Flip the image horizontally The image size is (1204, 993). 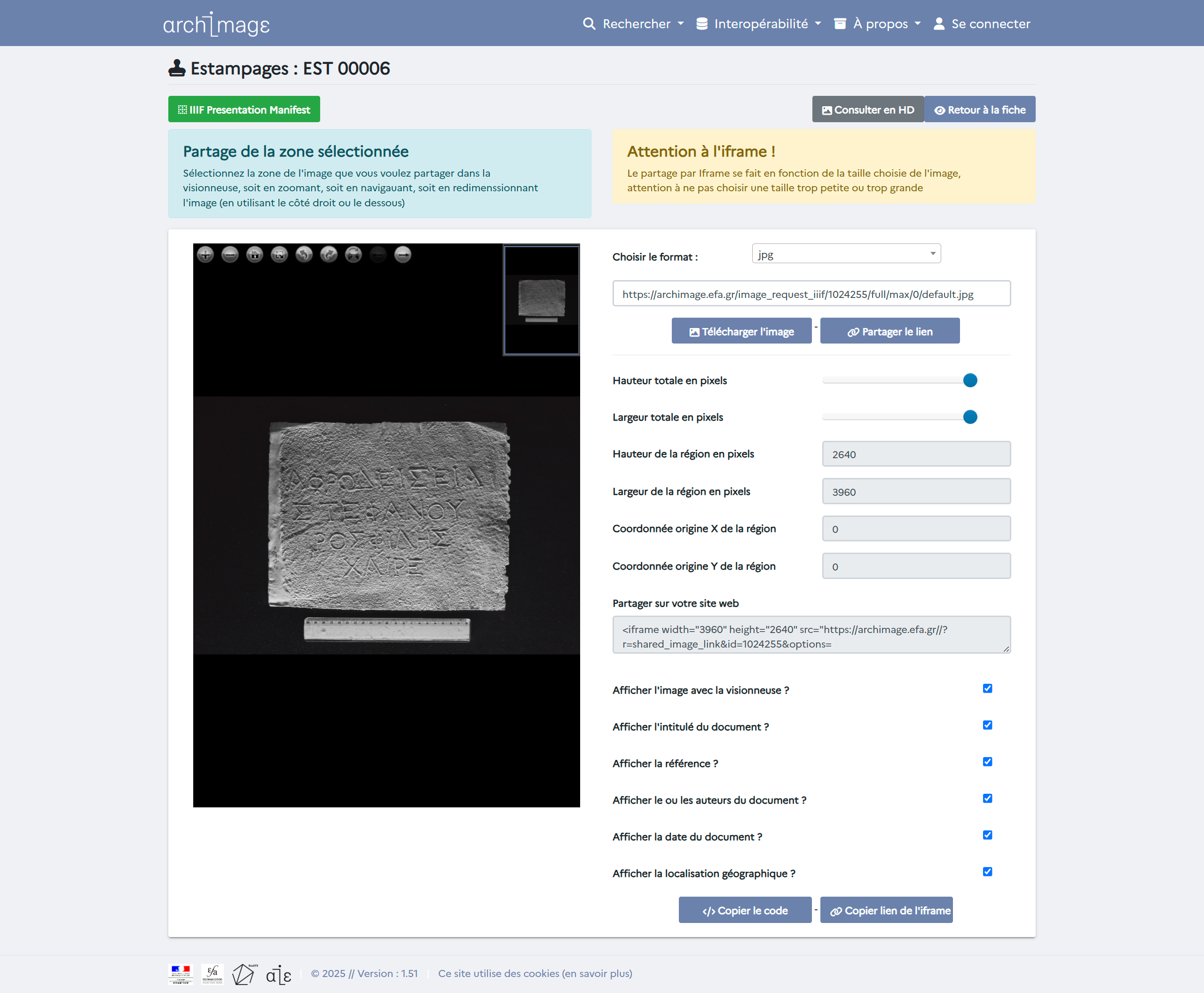pyautogui.click(x=354, y=255)
